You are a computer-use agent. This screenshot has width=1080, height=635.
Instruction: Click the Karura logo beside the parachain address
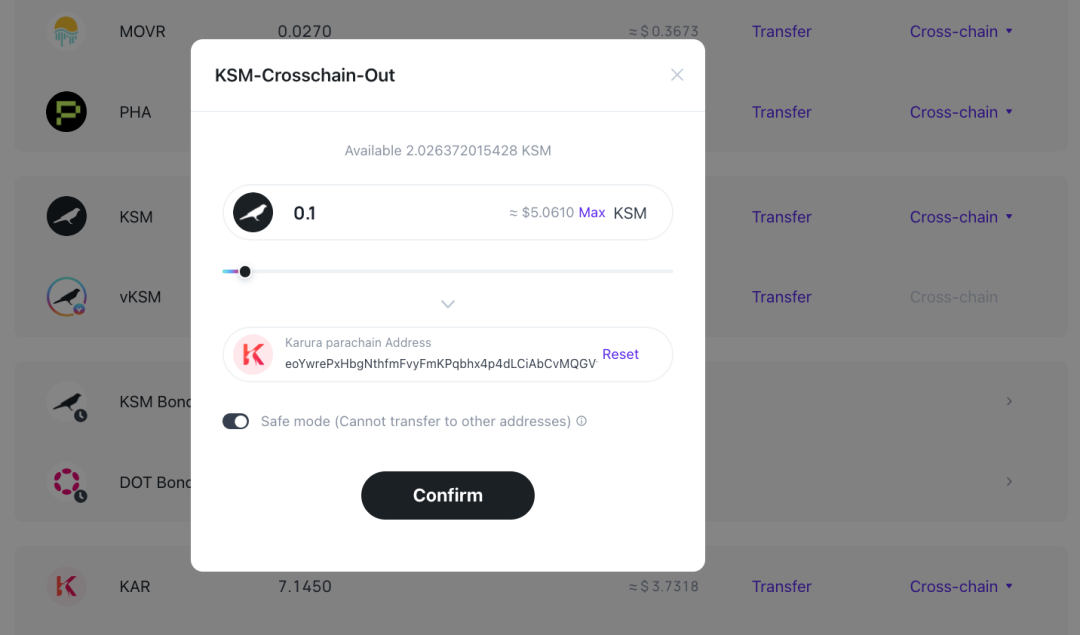pos(253,354)
